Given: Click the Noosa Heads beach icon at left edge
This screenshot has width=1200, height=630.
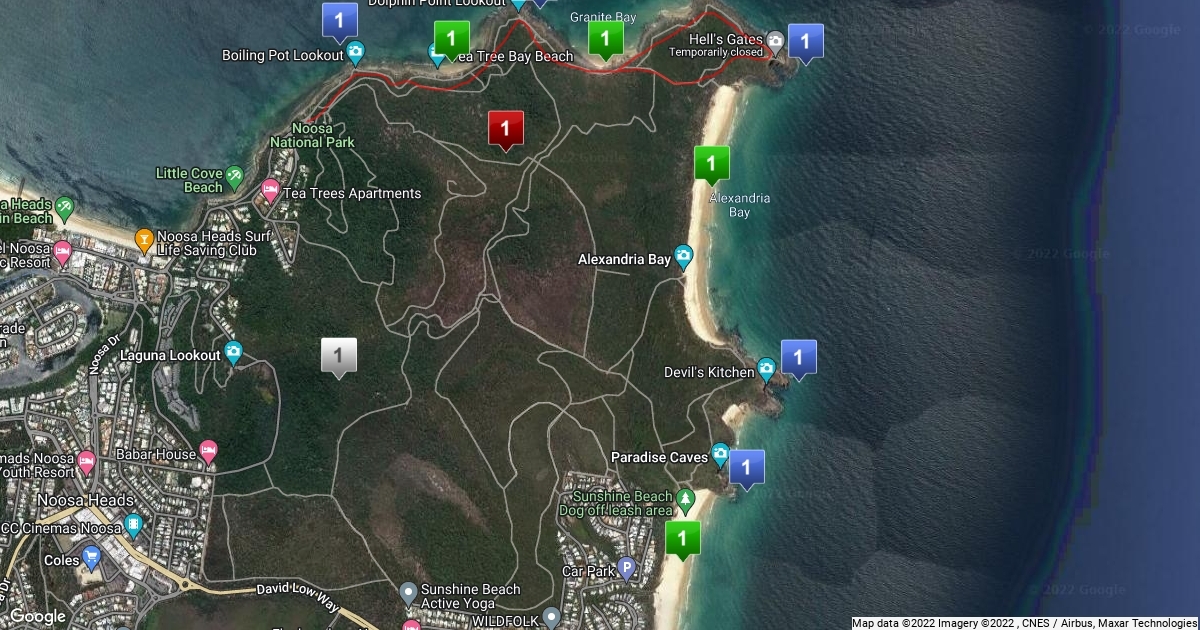Looking at the screenshot, I should coord(65,208).
